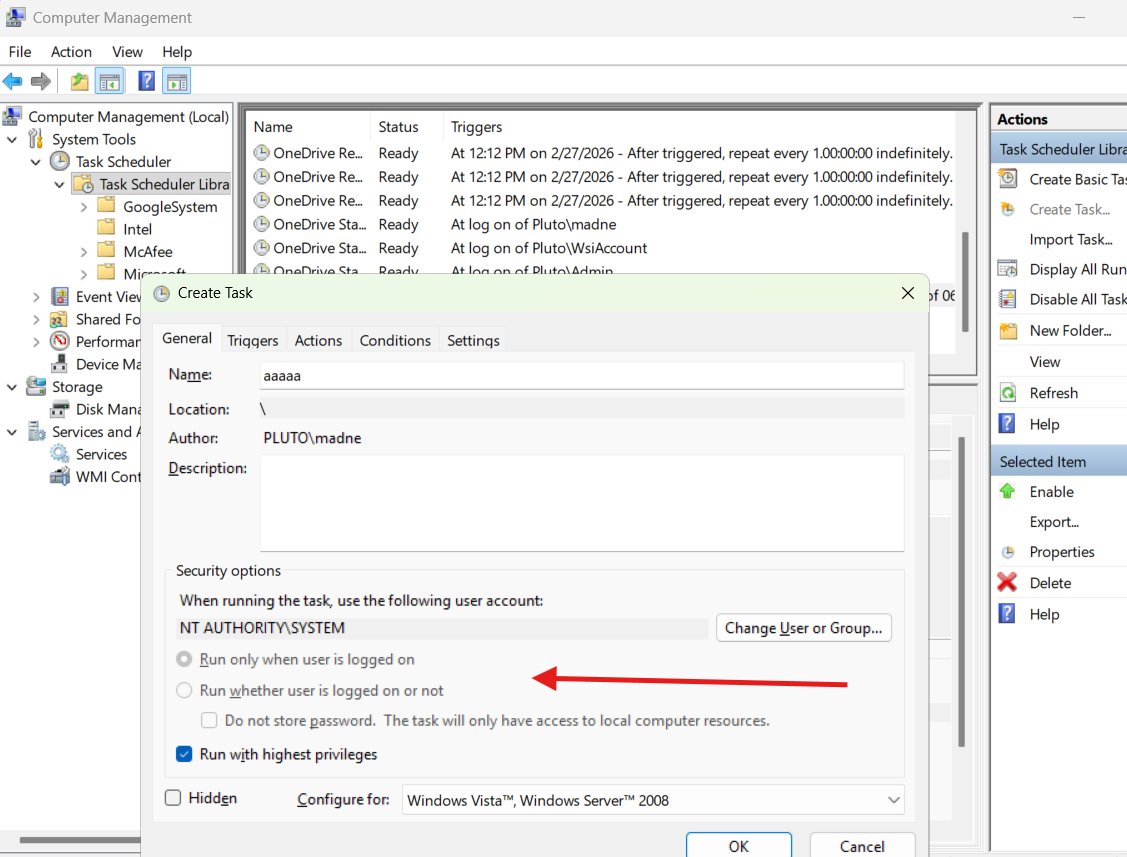1127x857 pixels.
Task: Click the Task Scheduler clock icon in tree
Action: [x=60, y=161]
